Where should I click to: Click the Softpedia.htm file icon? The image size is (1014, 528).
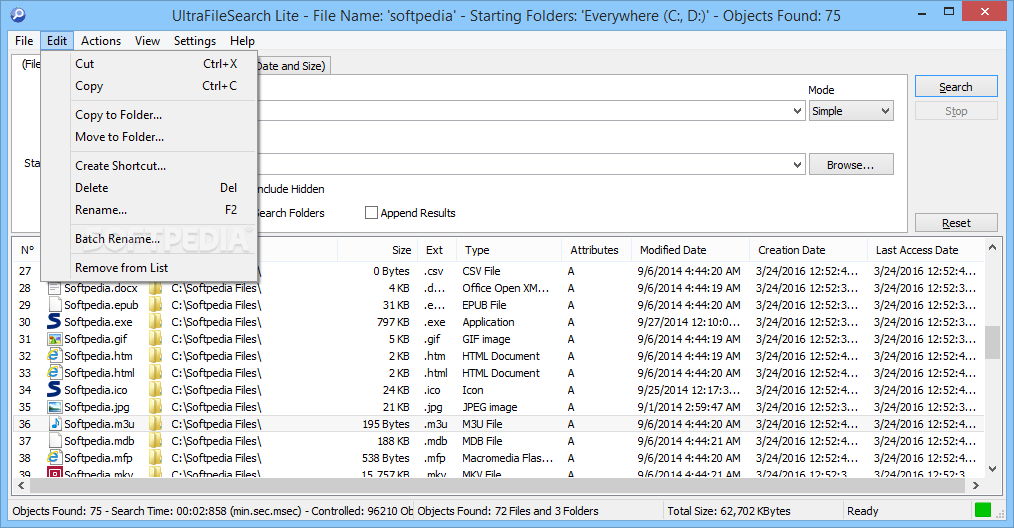[54, 356]
